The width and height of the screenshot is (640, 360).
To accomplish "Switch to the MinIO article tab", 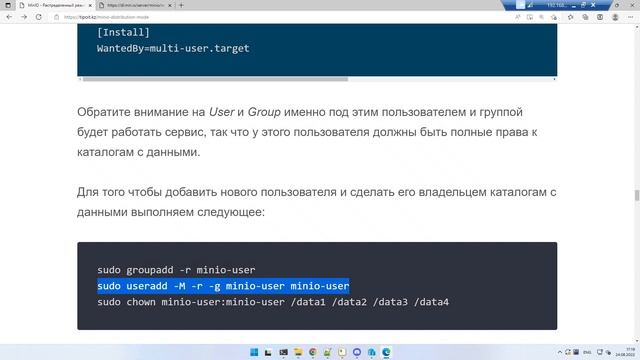I will (55, 5).
